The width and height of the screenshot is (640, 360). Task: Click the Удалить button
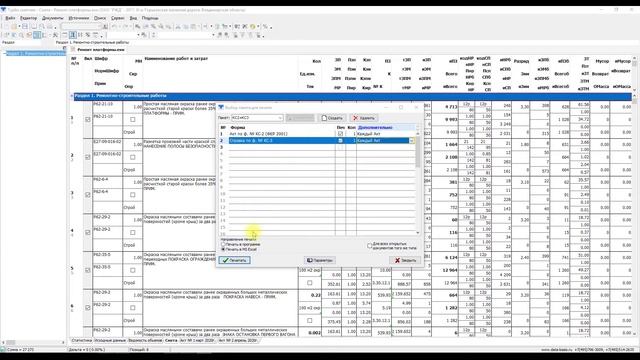363,118
